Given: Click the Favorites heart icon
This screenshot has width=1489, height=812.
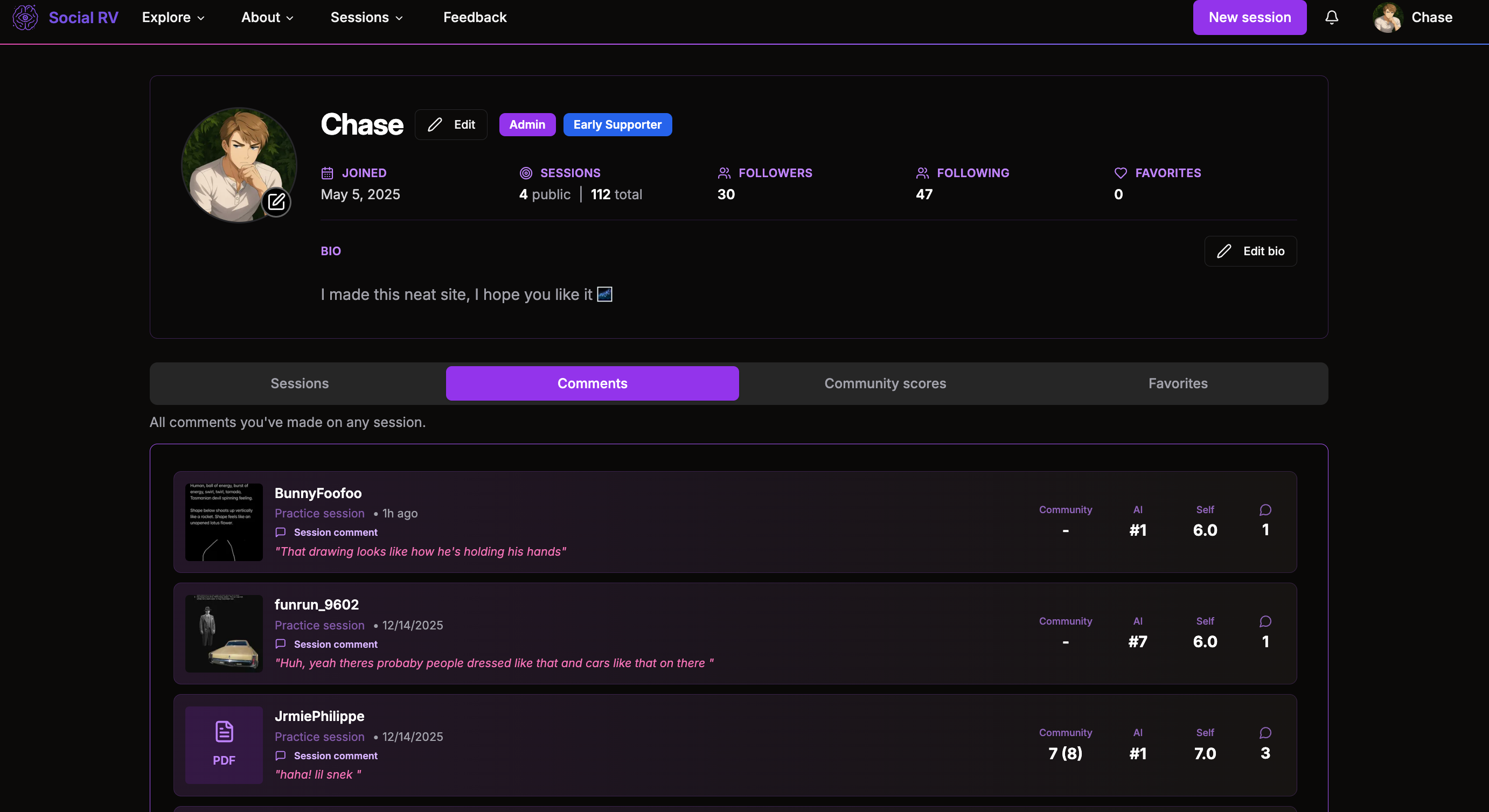Looking at the screenshot, I should pos(1120,173).
